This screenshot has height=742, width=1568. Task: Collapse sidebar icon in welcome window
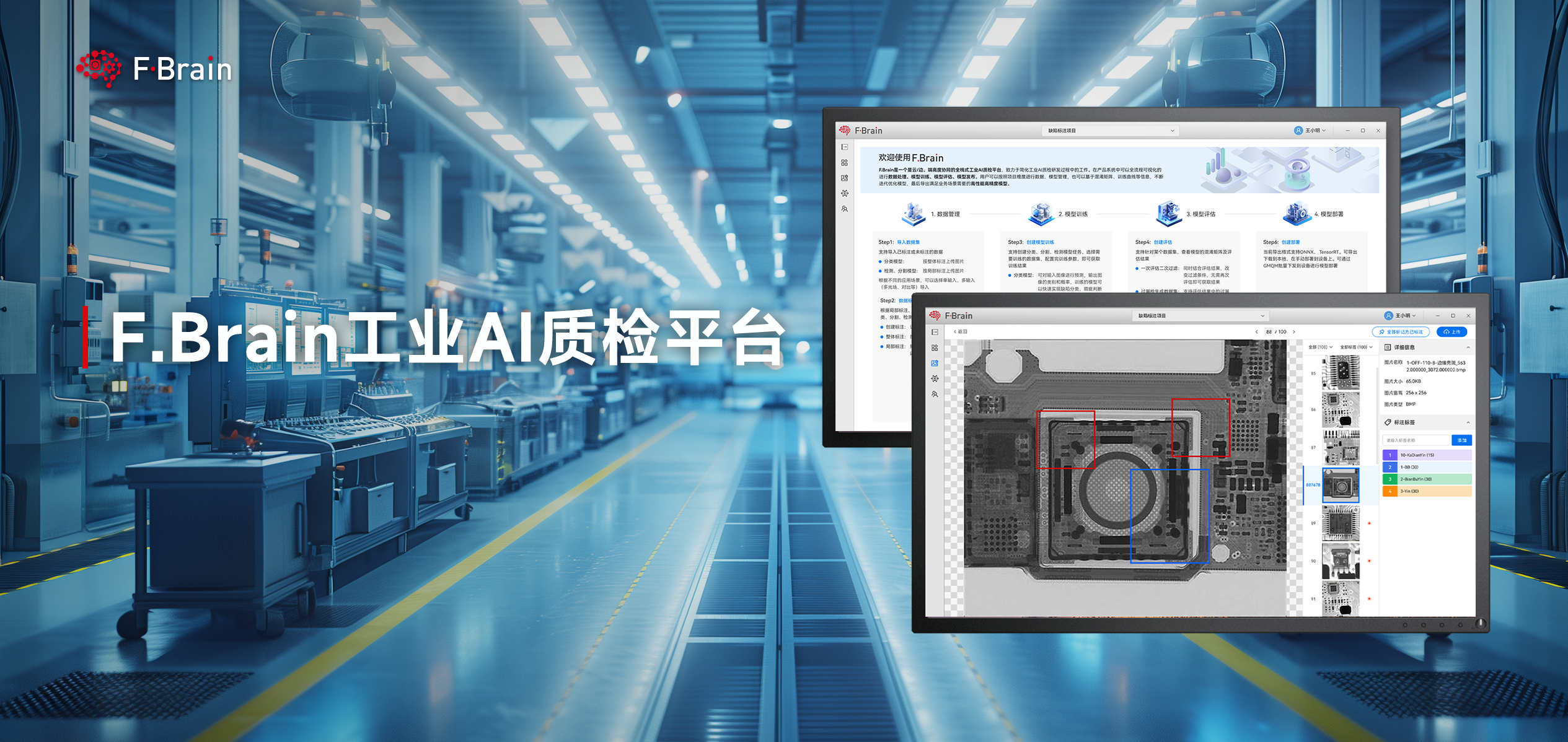844,147
